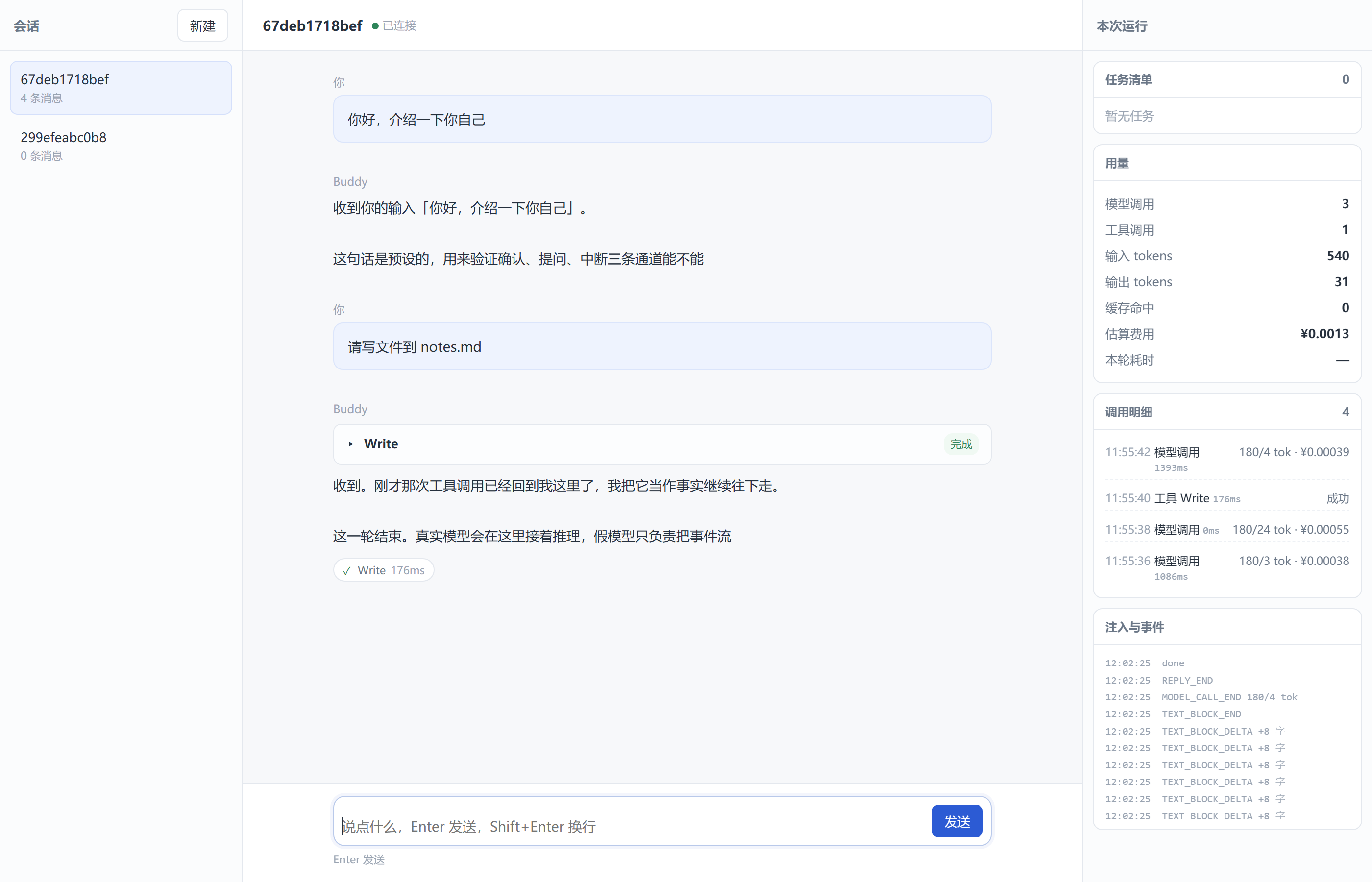The height and width of the screenshot is (882, 1372).
Task: Click the 模型调用 usage row
Action: coord(1226,204)
